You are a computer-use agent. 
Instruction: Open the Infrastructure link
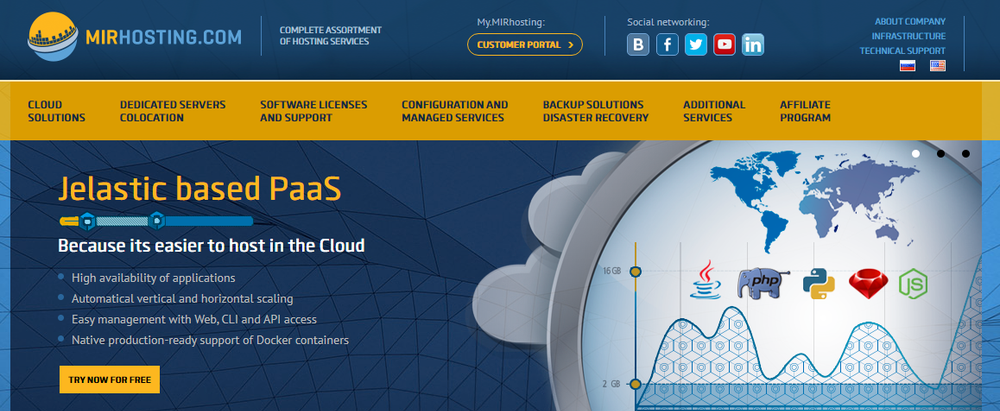(x=909, y=36)
